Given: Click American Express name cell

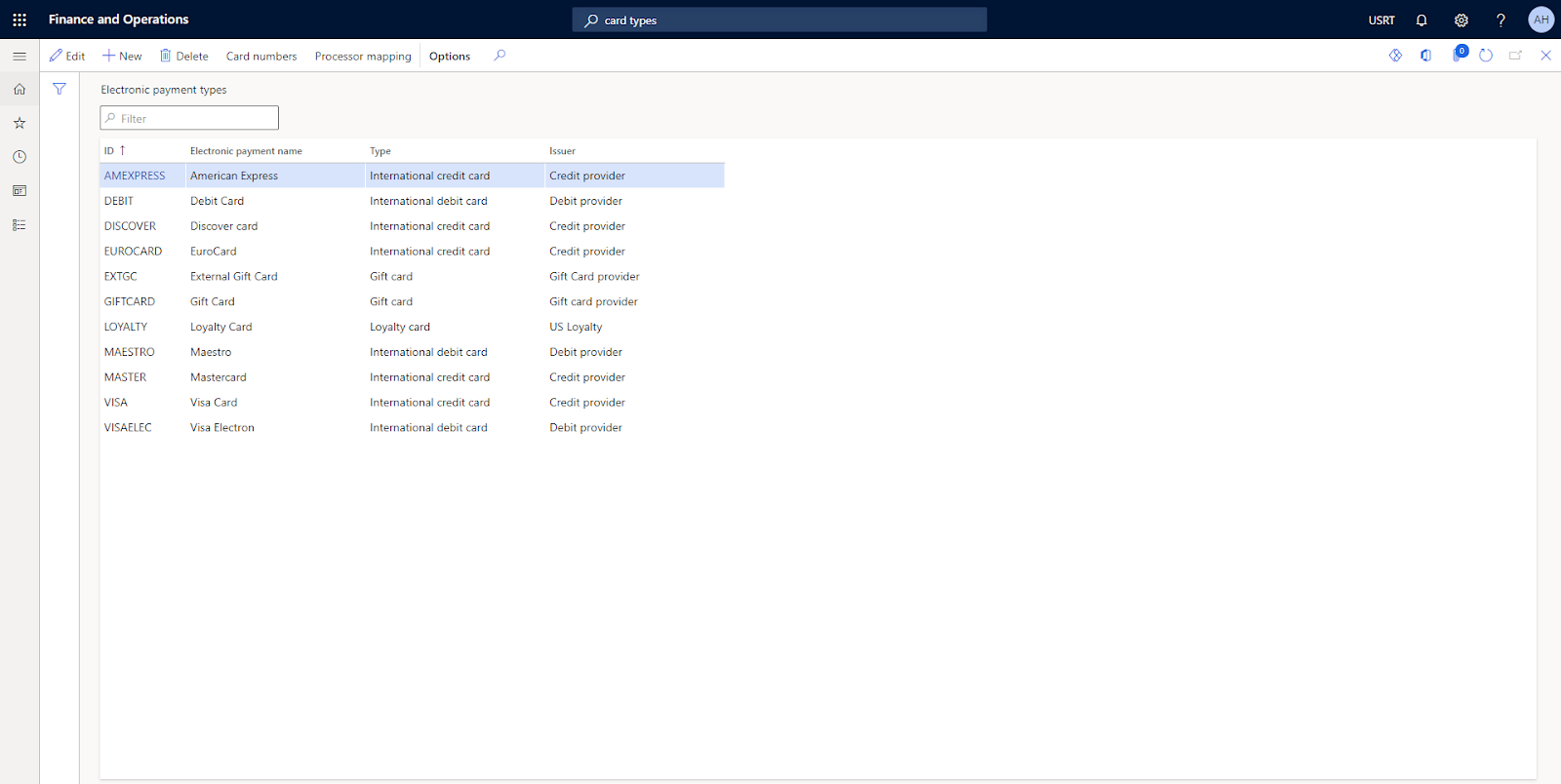Looking at the screenshot, I should (x=234, y=176).
